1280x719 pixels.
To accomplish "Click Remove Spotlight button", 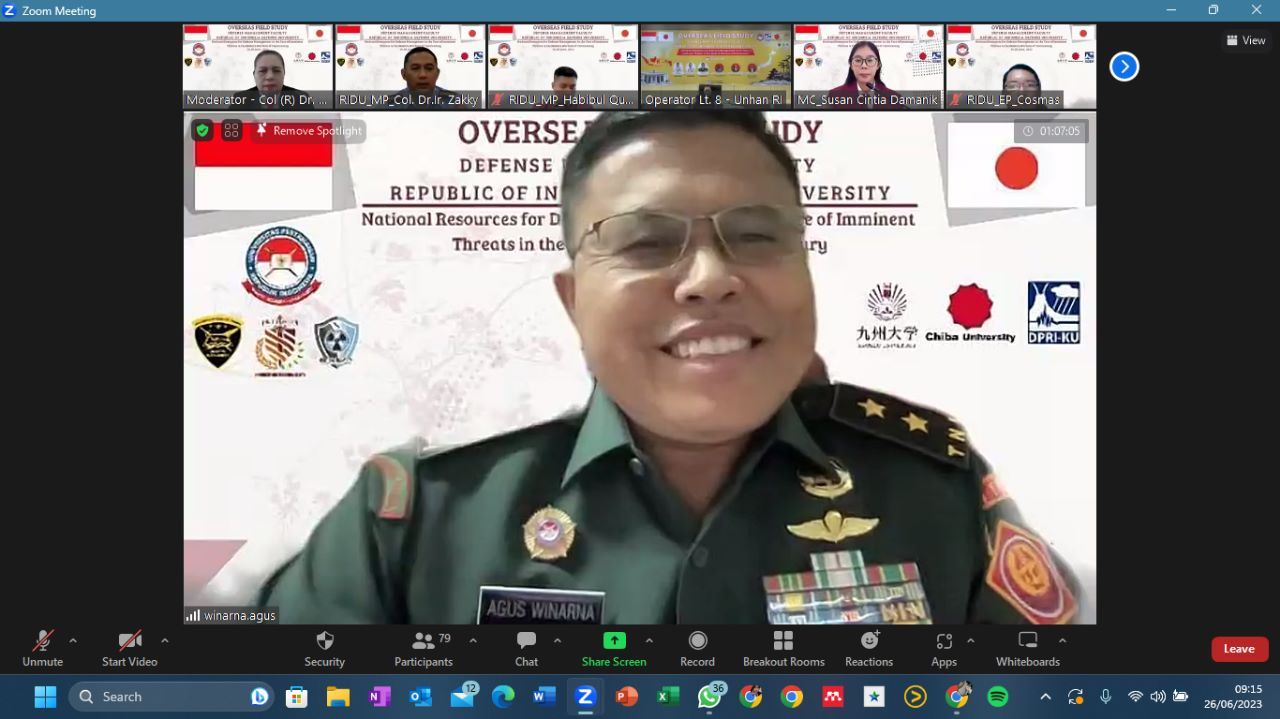I will [309, 131].
